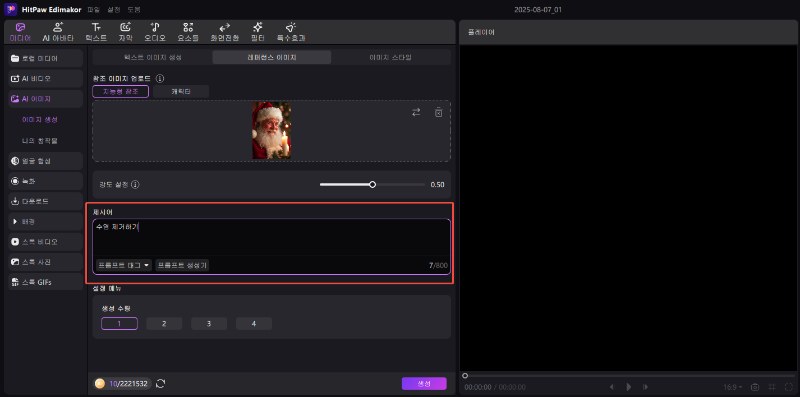Open the Transitions tool tab
This screenshot has height=397, width=800.
tap(224, 32)
